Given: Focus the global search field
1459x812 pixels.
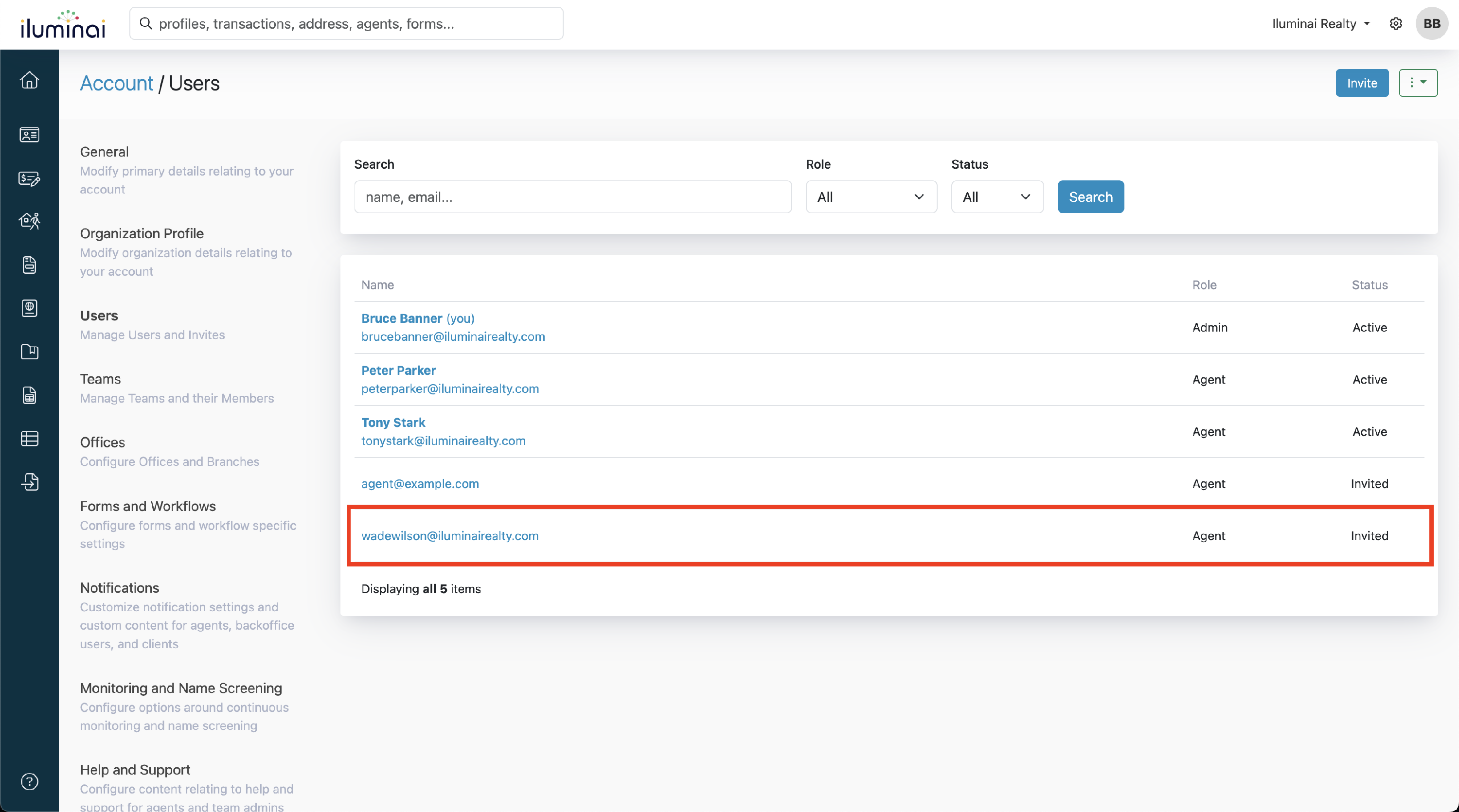Looking at the screenshot, I should click(x=346, y=23).
